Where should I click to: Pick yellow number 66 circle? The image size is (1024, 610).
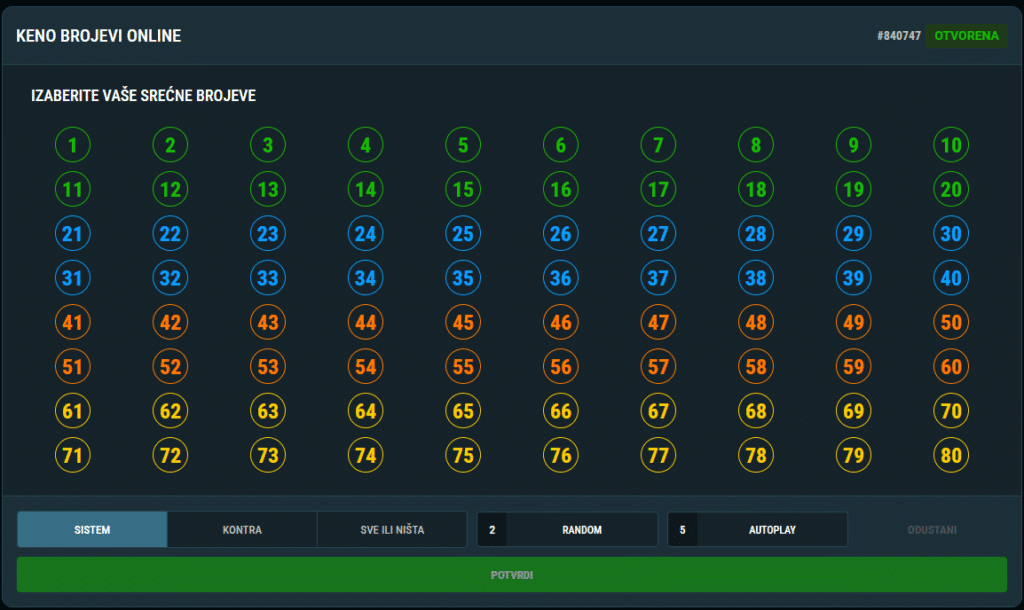pos(561,411)
